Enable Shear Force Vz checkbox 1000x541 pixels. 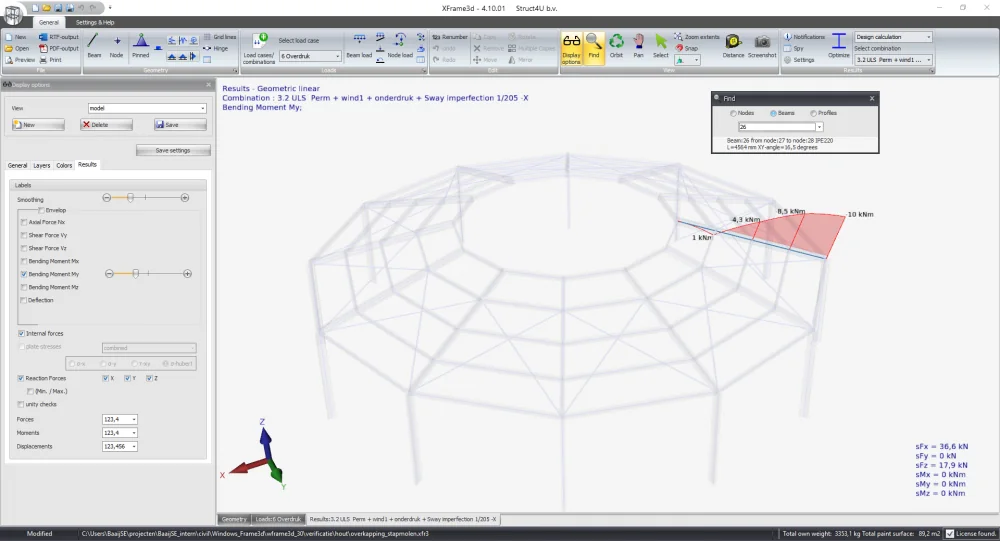click(24, 248)
